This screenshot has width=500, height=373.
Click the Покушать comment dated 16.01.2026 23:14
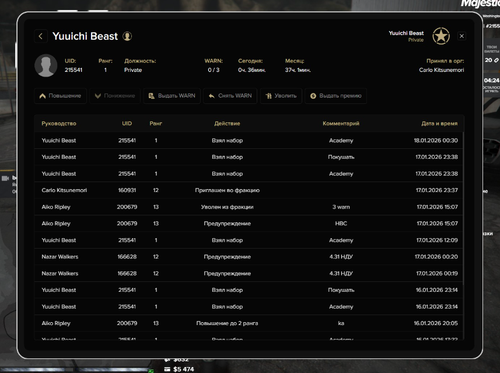(x=341, y=290)
